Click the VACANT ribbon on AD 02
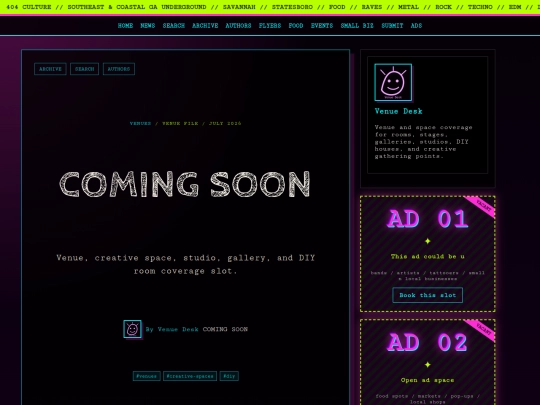Screen dimensions: 540x405 (x=483, y=329)
